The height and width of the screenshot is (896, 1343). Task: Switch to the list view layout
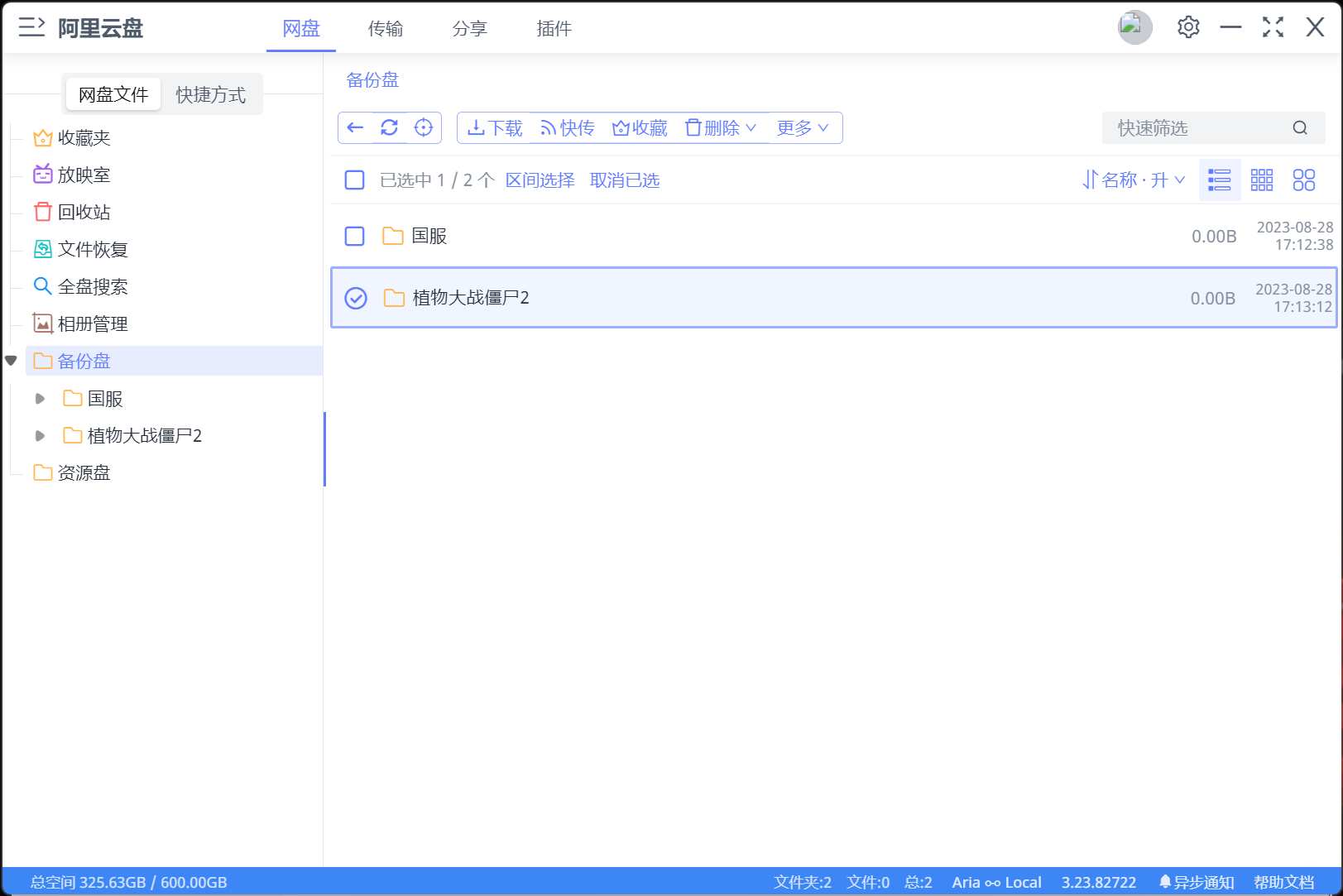click(1220, 180)
